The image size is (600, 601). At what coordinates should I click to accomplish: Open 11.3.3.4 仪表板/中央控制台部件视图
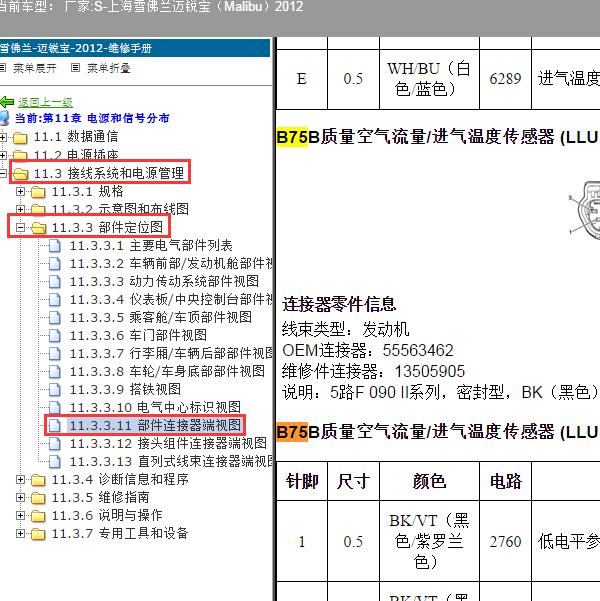tap(171, 299)
